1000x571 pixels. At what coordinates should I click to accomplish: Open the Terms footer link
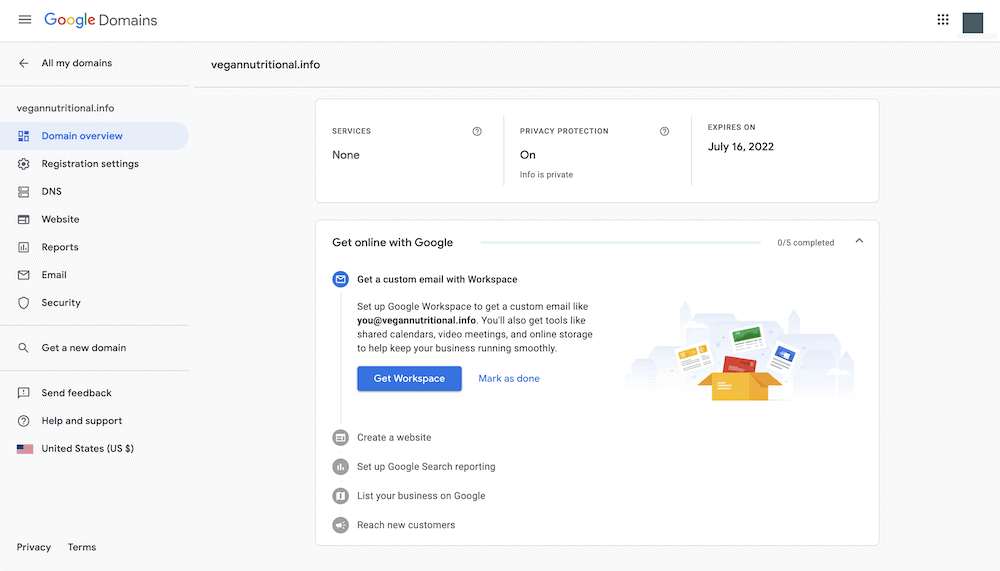pos(82,547)
